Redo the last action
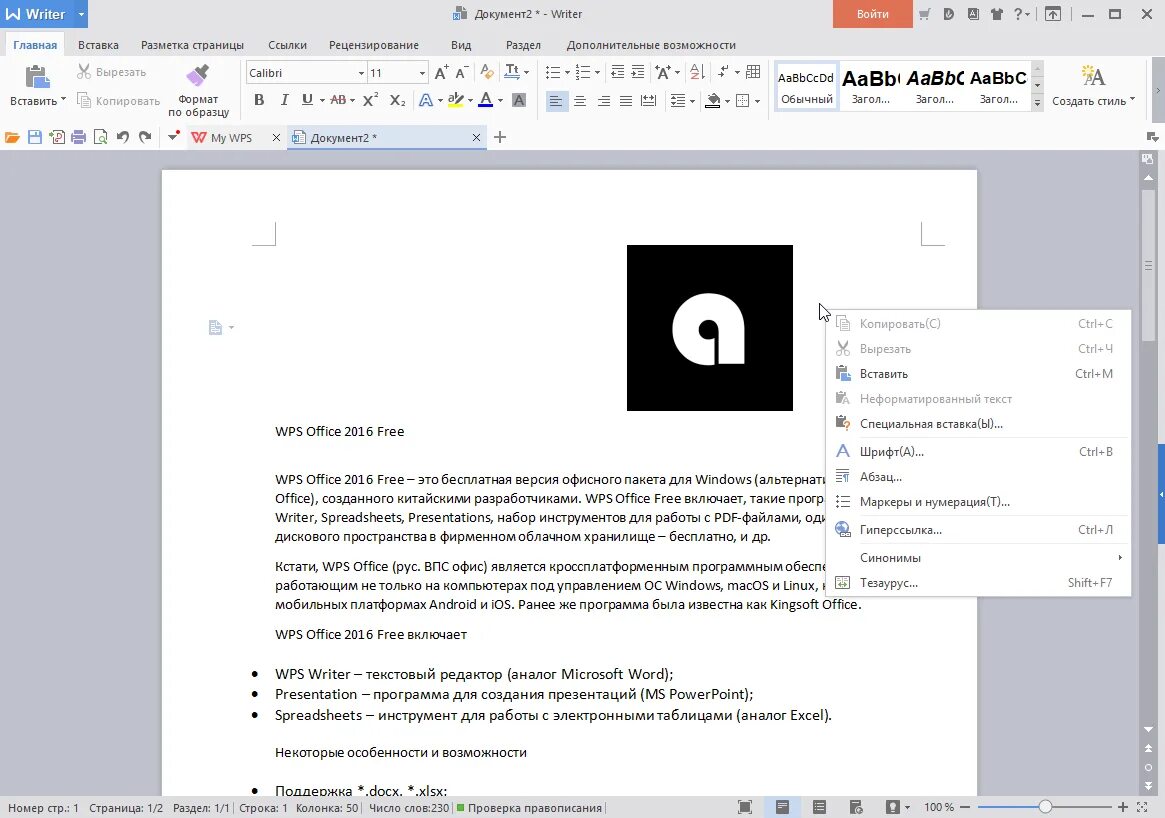 (145, 137)
